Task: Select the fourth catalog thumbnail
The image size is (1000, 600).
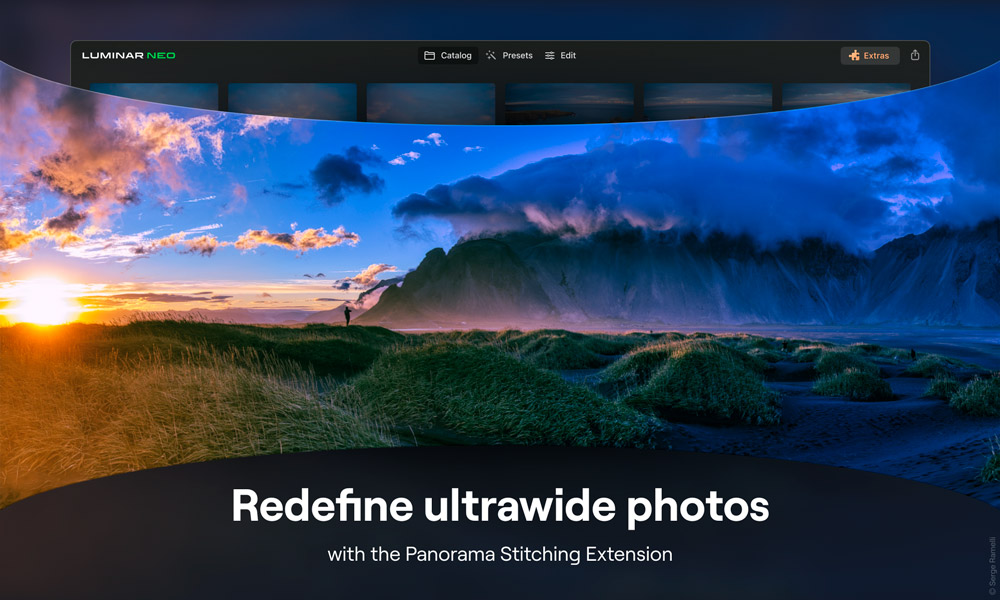Action: click(569, 103)
